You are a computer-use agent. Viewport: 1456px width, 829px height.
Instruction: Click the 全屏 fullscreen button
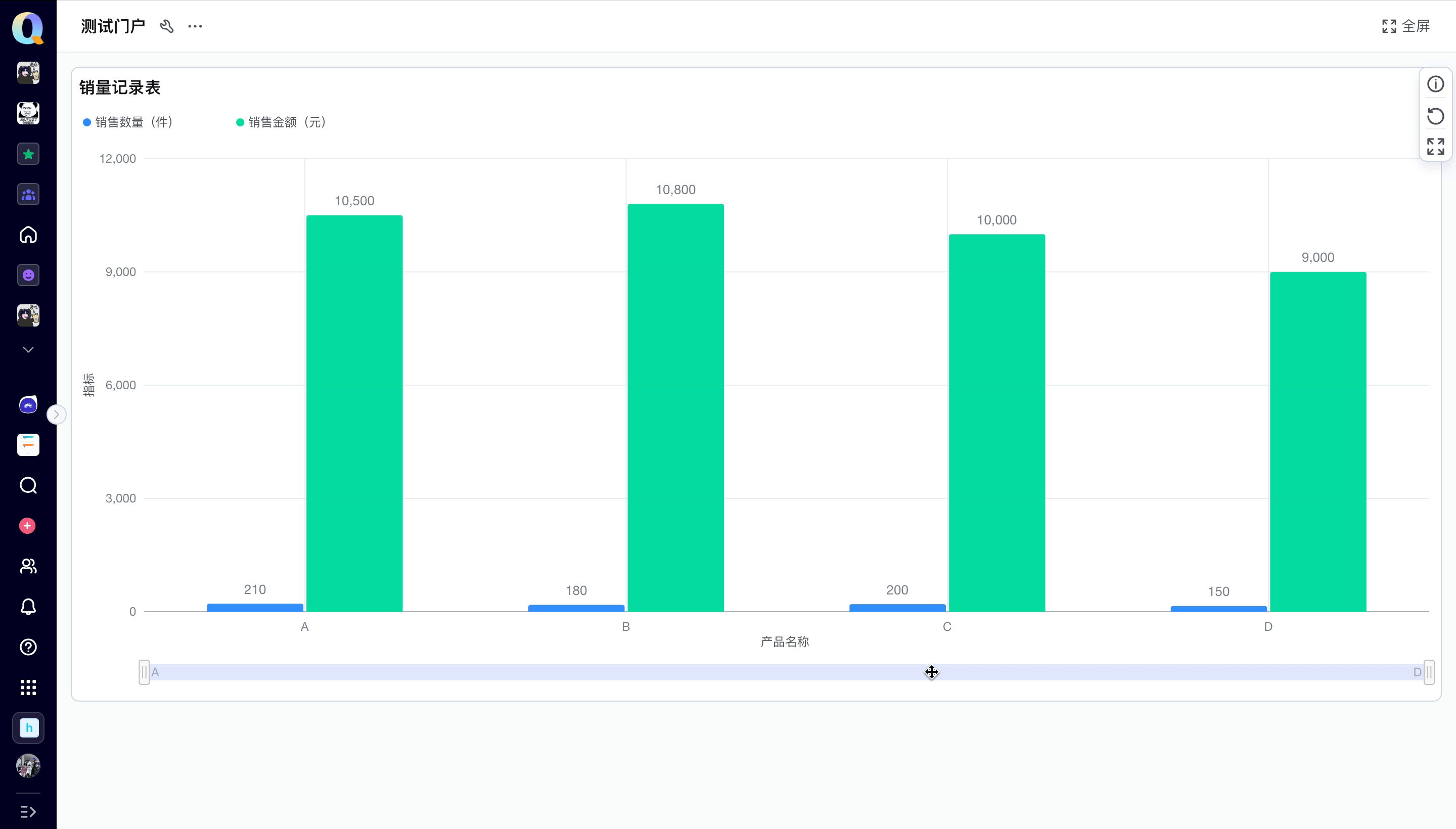tap(1406, 26)
